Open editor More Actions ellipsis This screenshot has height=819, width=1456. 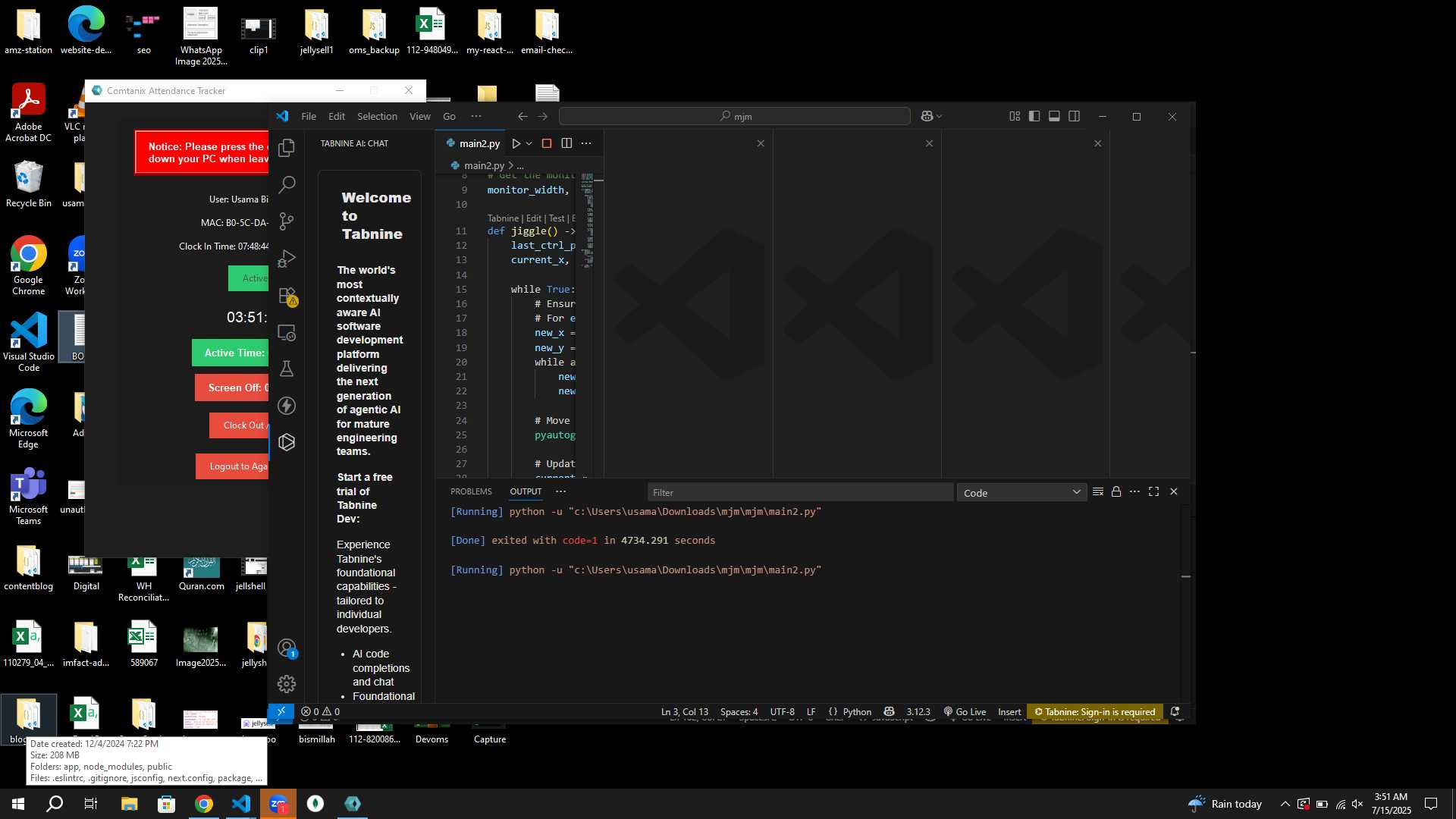(586, 143)
